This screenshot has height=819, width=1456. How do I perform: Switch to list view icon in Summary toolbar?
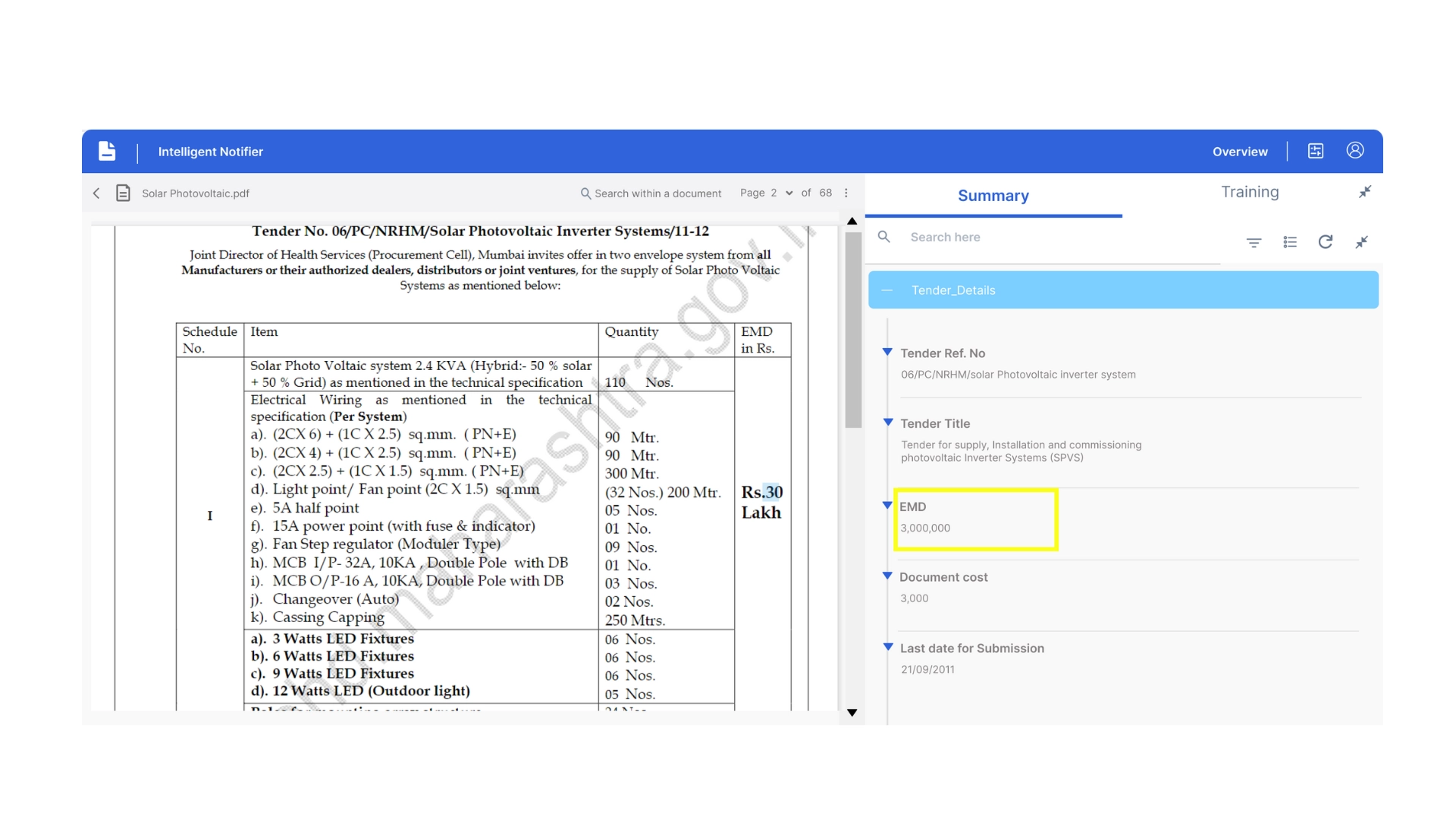(1290, 242)
